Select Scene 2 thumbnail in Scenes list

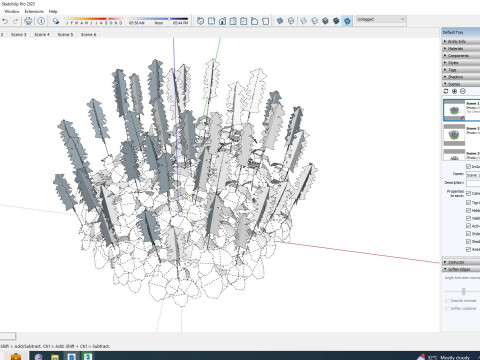pyautogui.click(x=454, y=135)
